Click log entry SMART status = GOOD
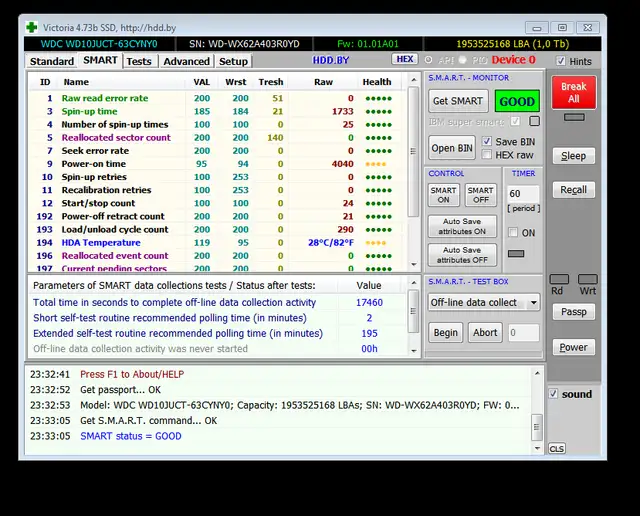Image resolution: width=640 pixels, height=516 pixels. 131,436
